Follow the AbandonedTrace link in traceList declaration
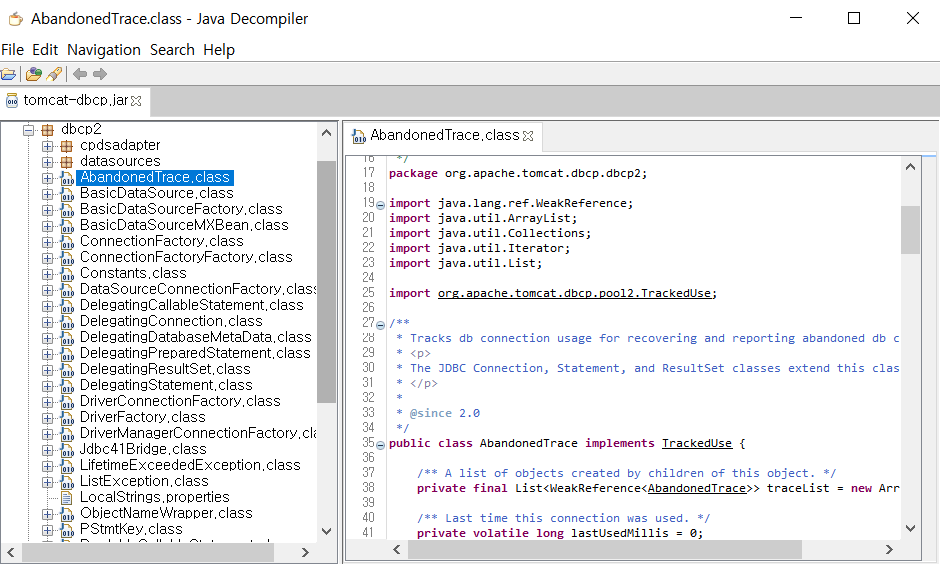Viewport: 940px width, 564px height. coord(697,488)
